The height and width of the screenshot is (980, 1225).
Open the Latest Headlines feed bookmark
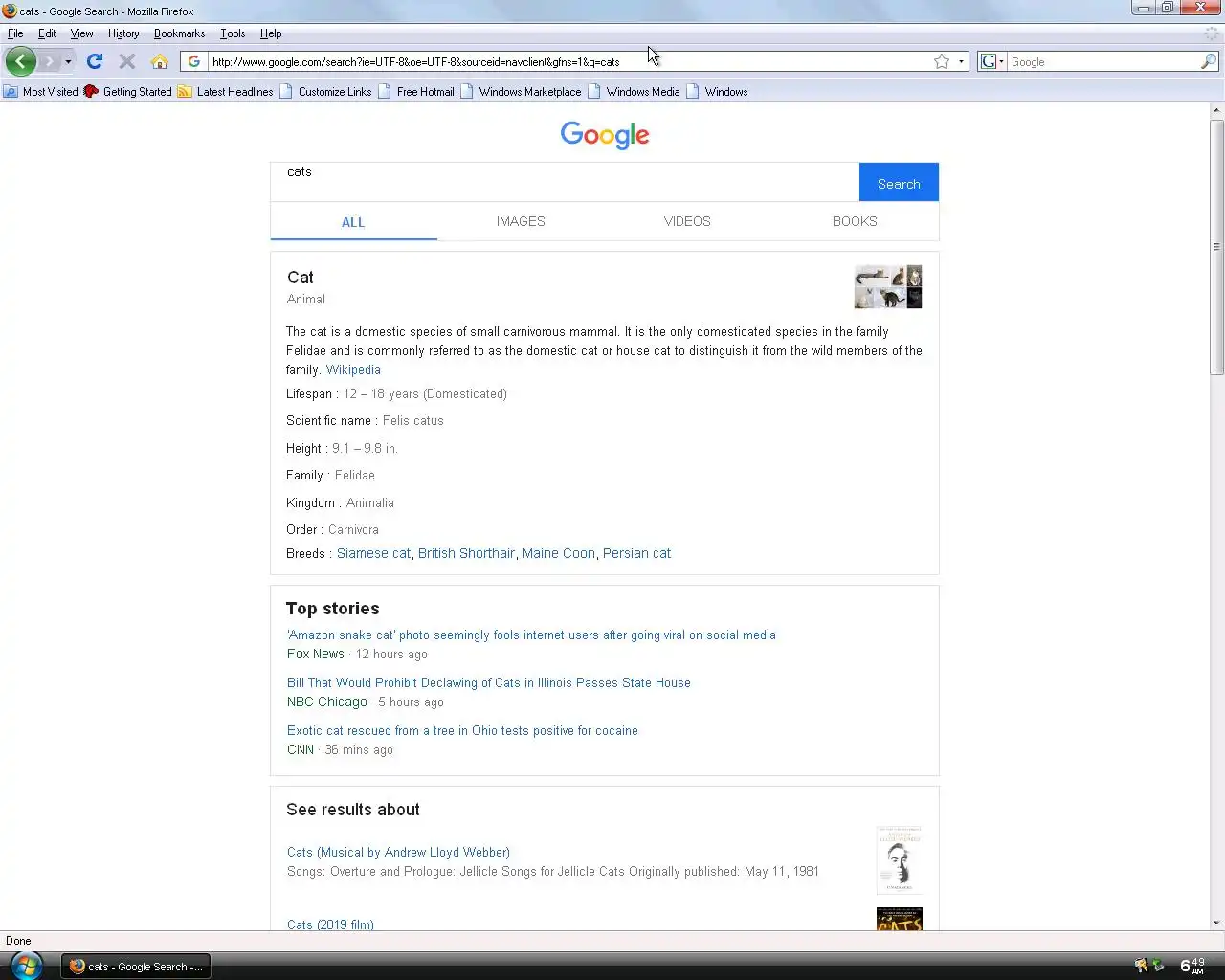225,92
